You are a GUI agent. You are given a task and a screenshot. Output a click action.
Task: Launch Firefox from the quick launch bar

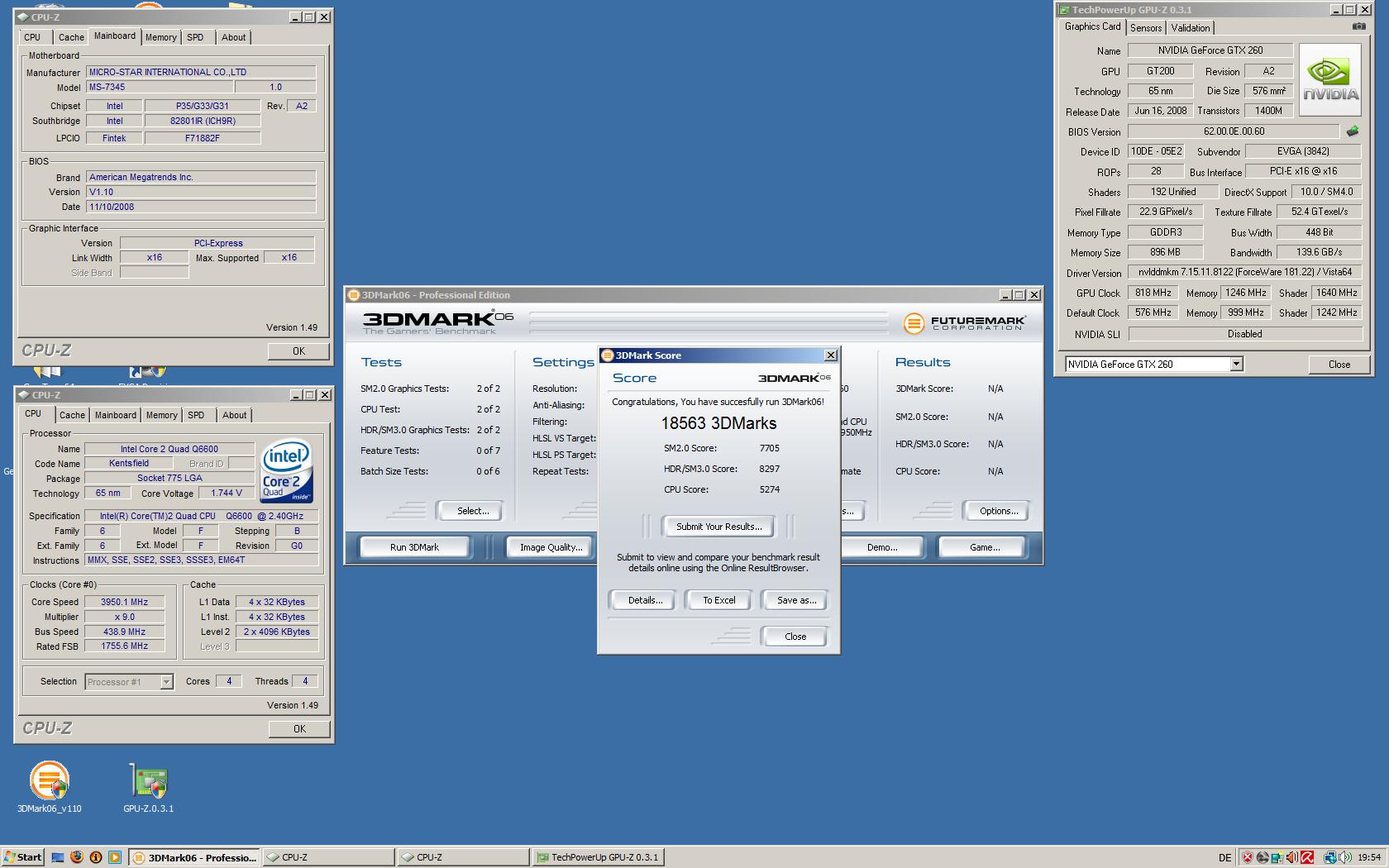[x=77, y=857]
